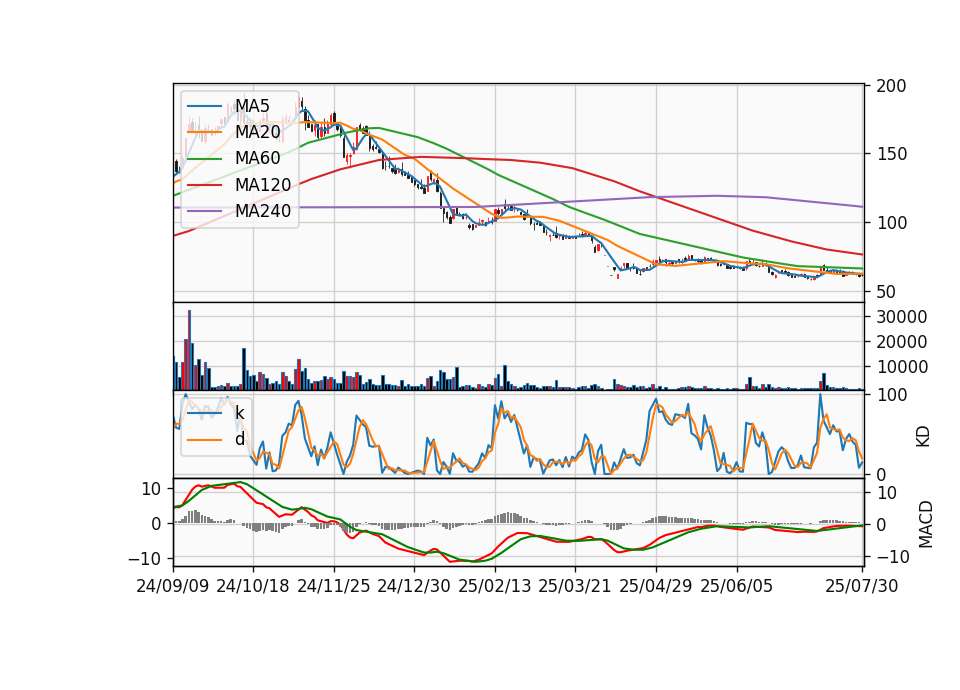
Task: Click the 24/09/09 date axis label
Action: pos(173,586)
